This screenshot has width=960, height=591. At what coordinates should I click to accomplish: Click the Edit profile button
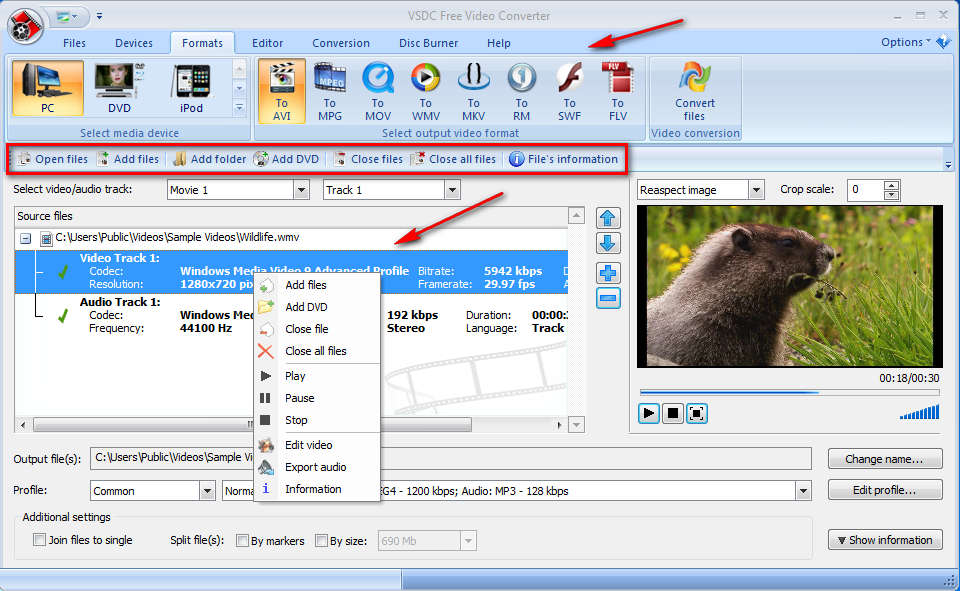pyautogui.click(x=885, y=490)
